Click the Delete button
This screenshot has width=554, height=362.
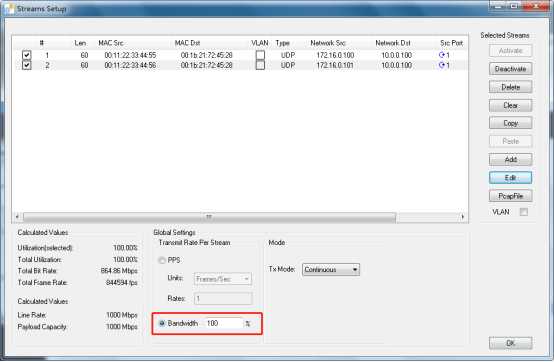pos(511,87)
